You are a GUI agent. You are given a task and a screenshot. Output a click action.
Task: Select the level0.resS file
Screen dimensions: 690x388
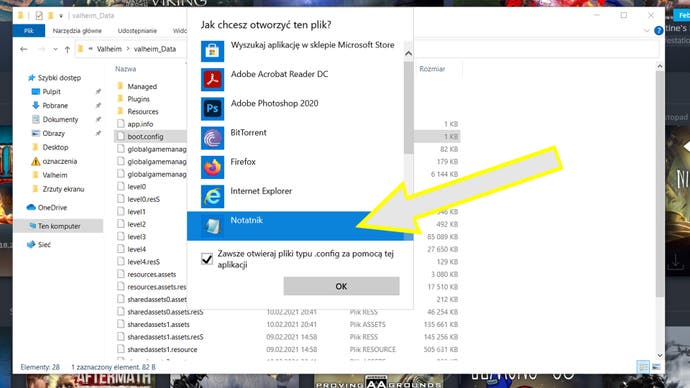coord(143,199)
